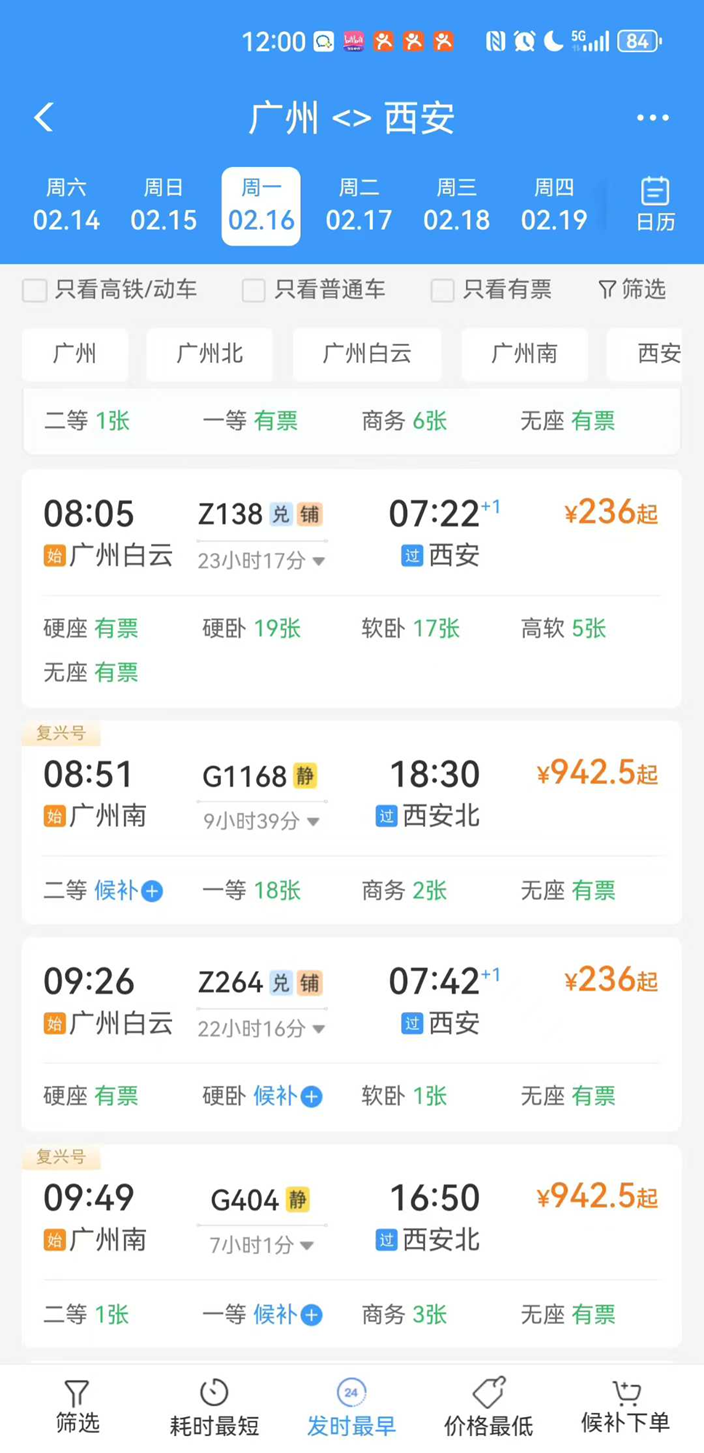Expand G404 duration 7小时1分 arrow

coord(307,1246)
